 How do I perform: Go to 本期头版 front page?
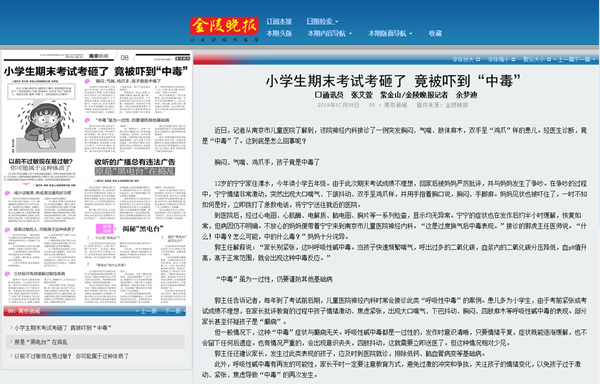279,33
